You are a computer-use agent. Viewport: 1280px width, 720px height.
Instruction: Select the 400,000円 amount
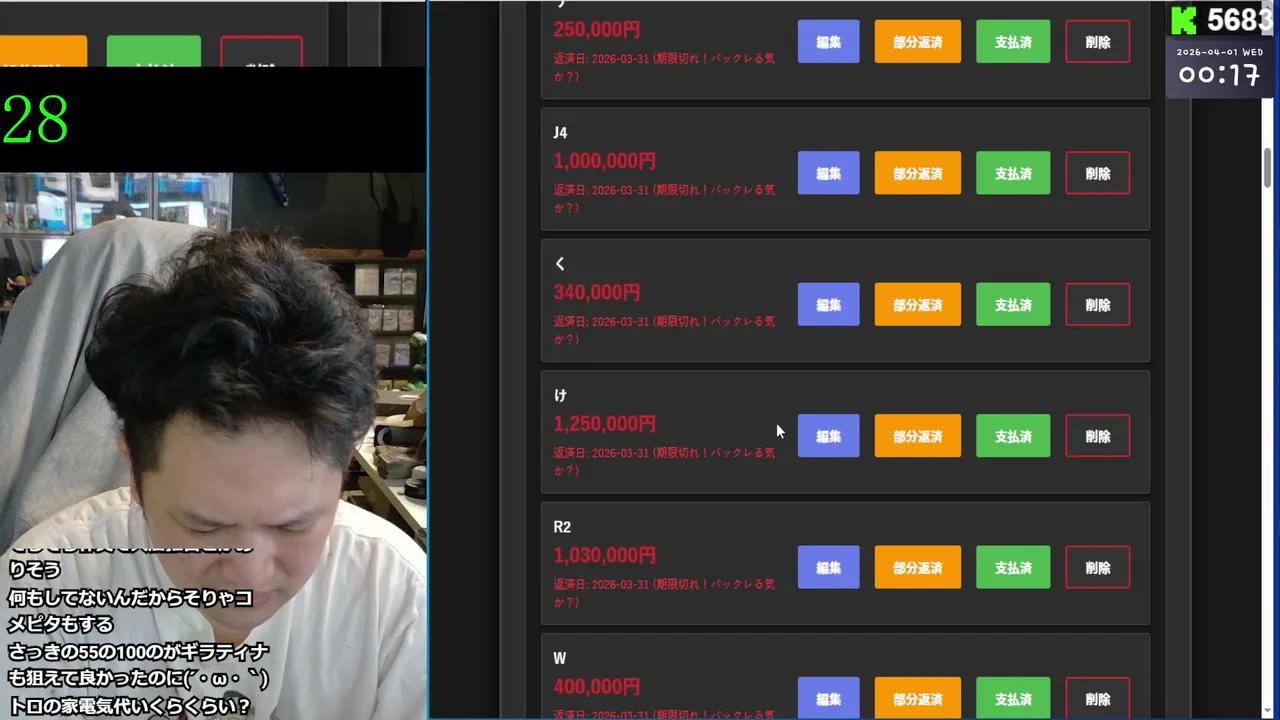coord(597,687)
